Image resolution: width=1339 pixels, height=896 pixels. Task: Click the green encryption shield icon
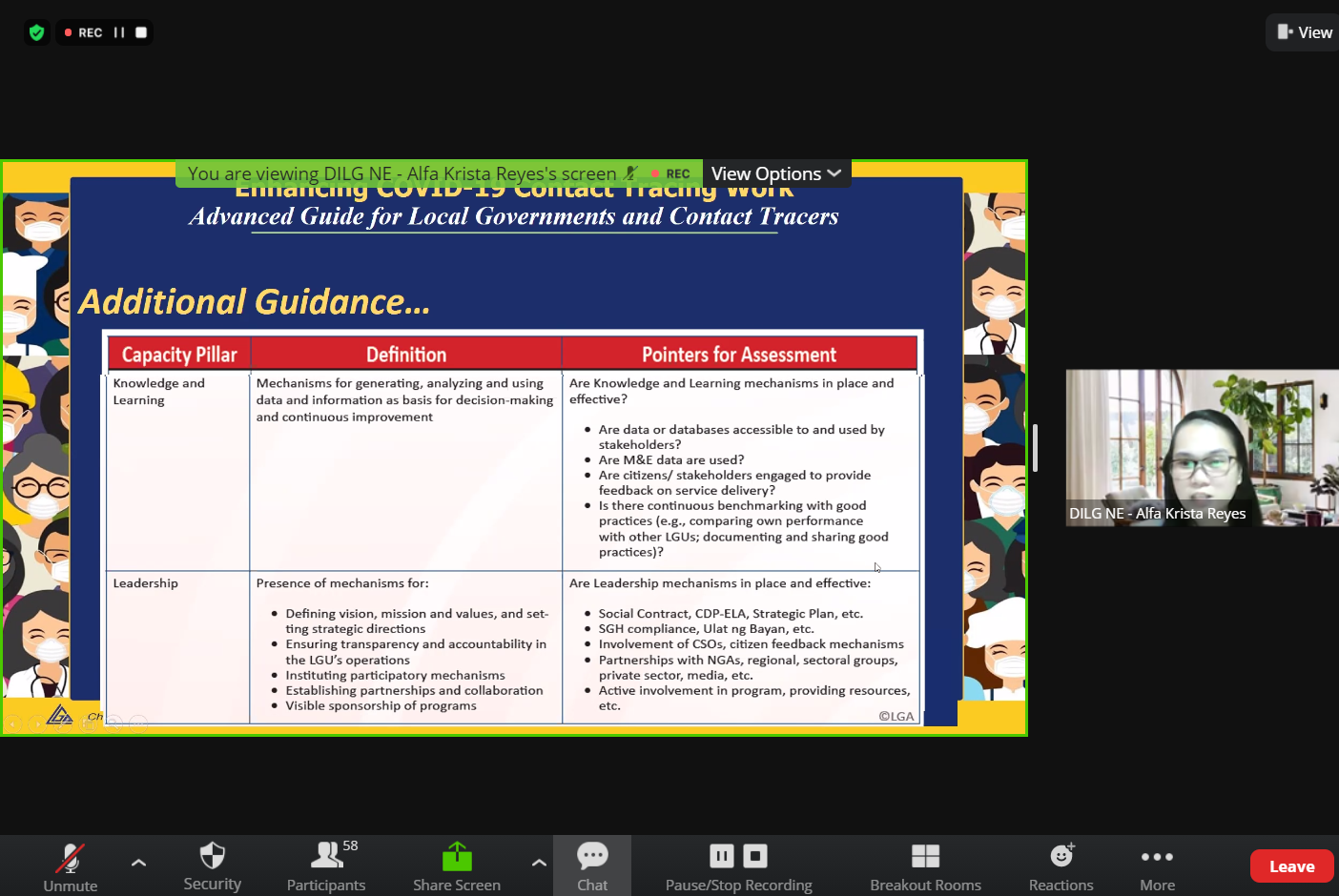36,32
